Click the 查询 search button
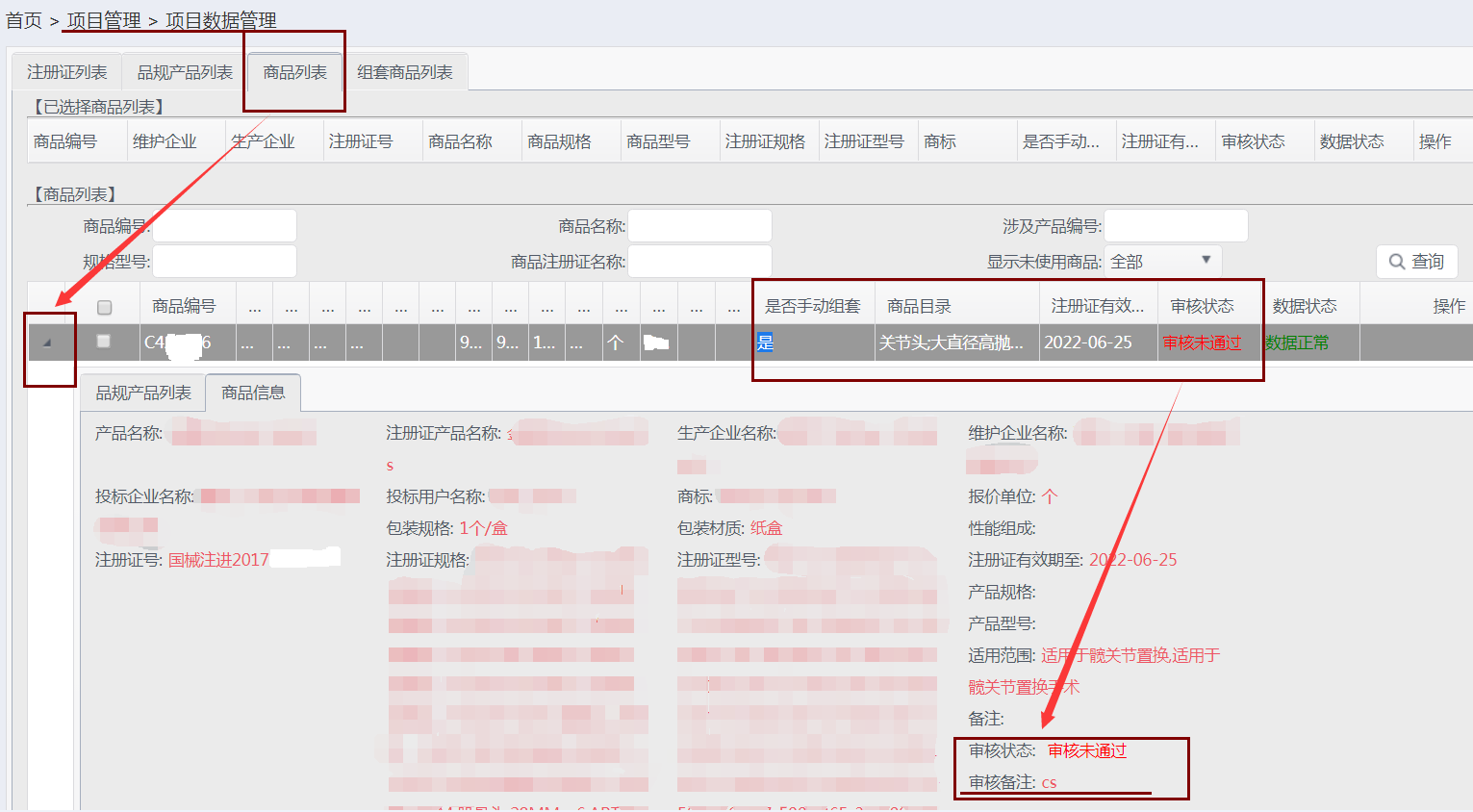The width and height of the screenshot is (1473, 812). pyautogui.click(x=1416, y=262)
